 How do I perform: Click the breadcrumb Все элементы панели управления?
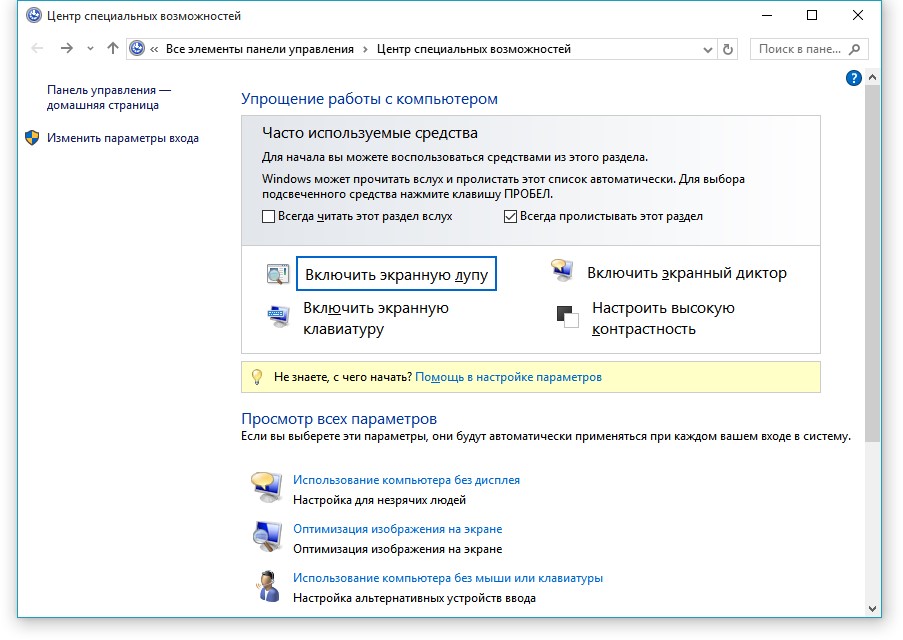click(260, 49)
